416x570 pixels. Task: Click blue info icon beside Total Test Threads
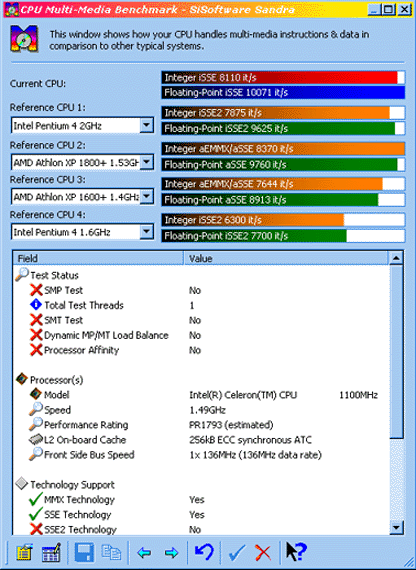[x=36, y=305]
